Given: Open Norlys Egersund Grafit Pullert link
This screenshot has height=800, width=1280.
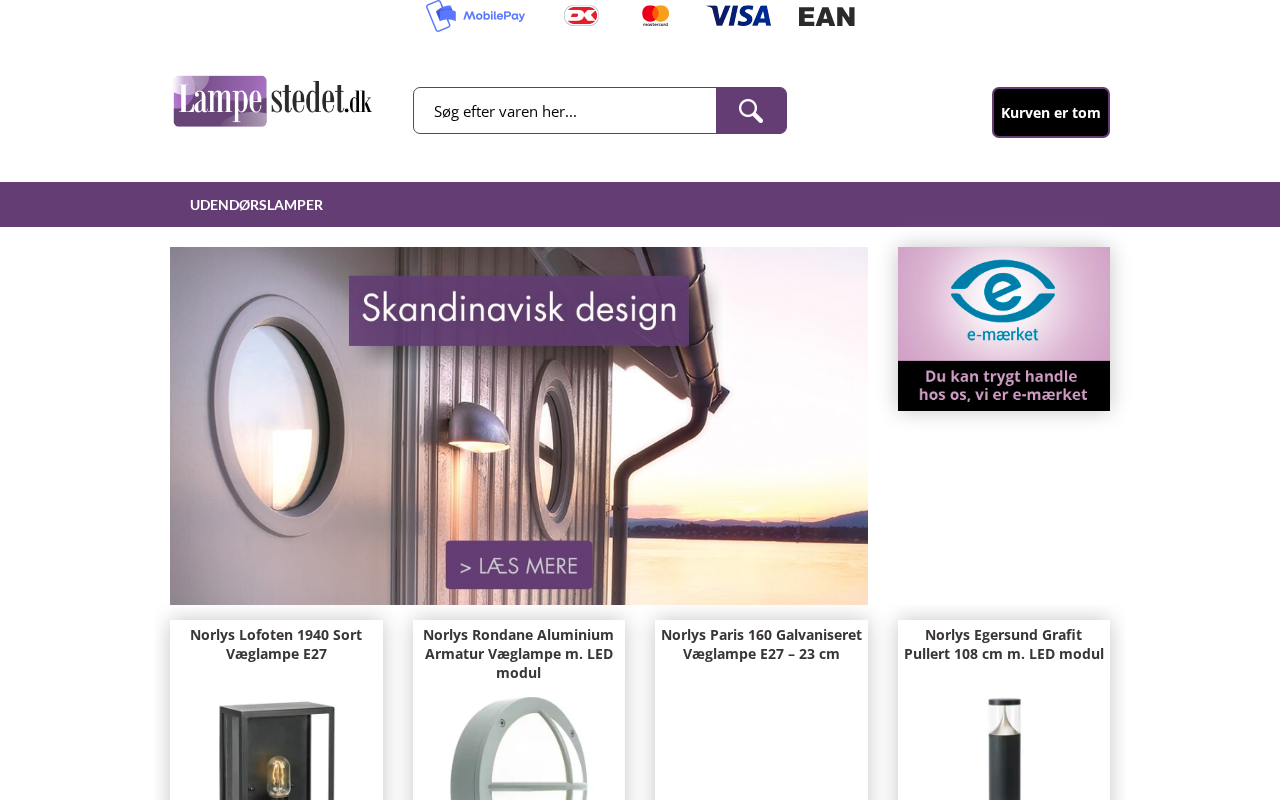Looking at the screenshot, I should pos(1004,644).
